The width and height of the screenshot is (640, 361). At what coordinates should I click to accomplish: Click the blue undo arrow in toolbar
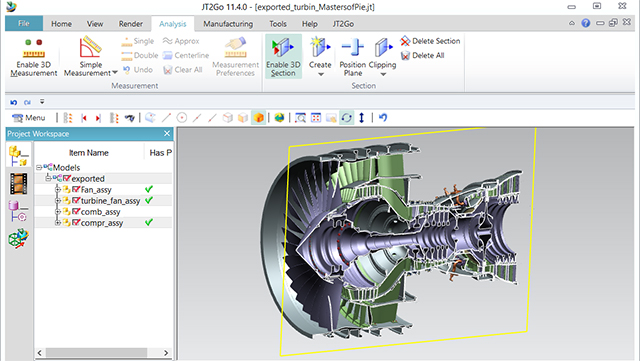(382, 118)
